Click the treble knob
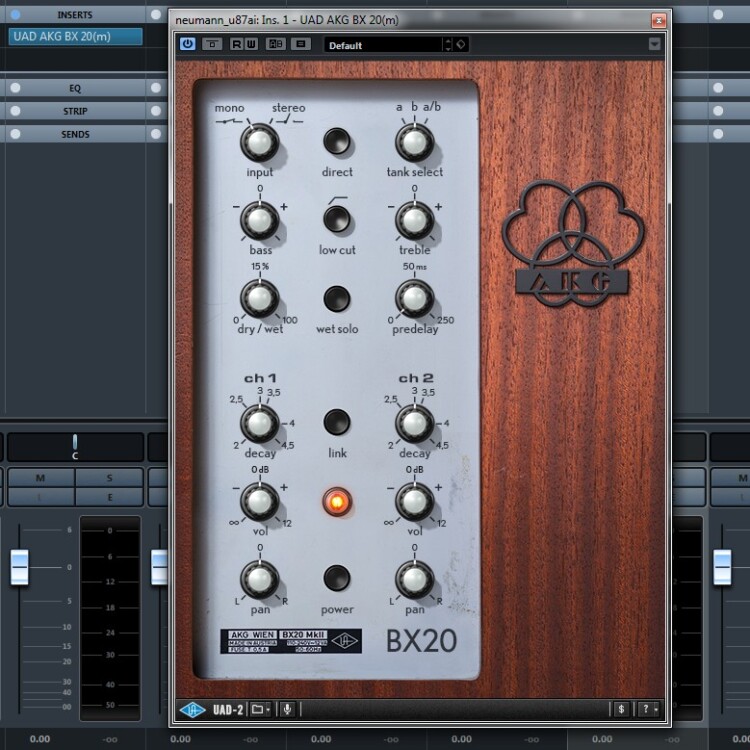The height and width of the screenshot is (750, 750). pyautogui.click(x=414, y=221)
